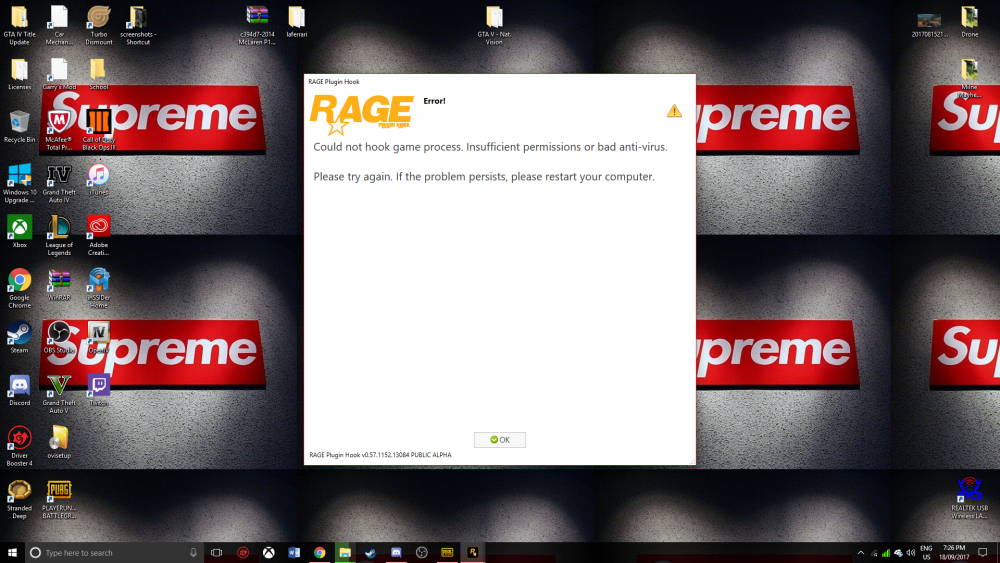
Task: Open the ovisetup installer icon
Action: pos(59,442)
